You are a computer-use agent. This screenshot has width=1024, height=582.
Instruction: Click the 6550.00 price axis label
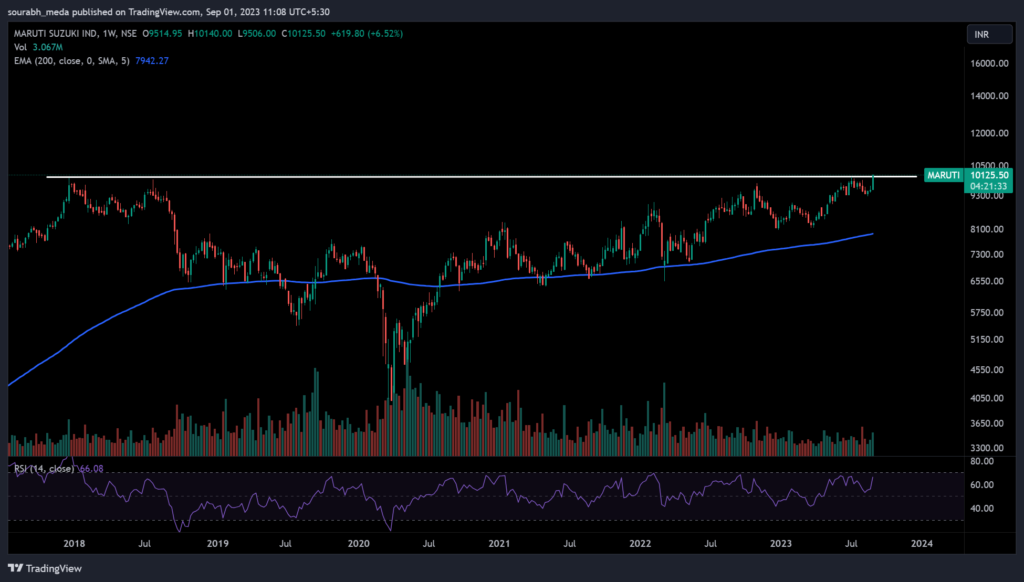(x=987, y=282)
